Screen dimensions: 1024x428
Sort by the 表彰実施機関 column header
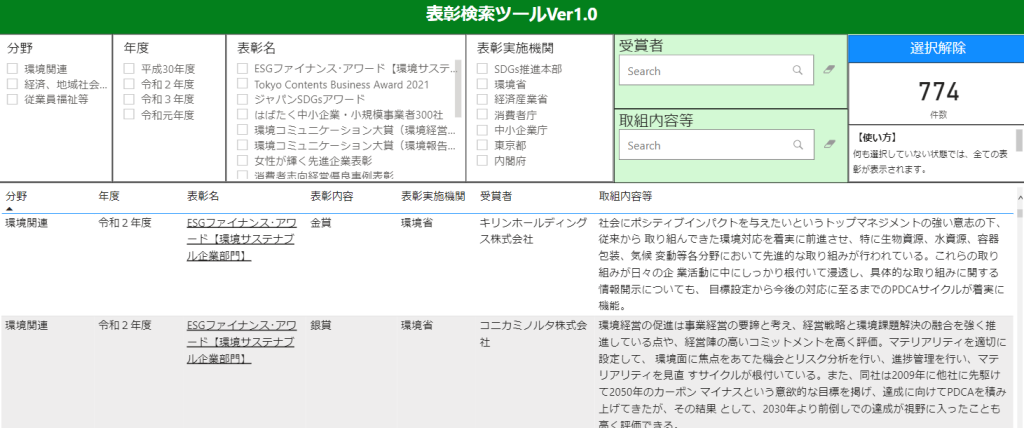click(x=432, y=196)
